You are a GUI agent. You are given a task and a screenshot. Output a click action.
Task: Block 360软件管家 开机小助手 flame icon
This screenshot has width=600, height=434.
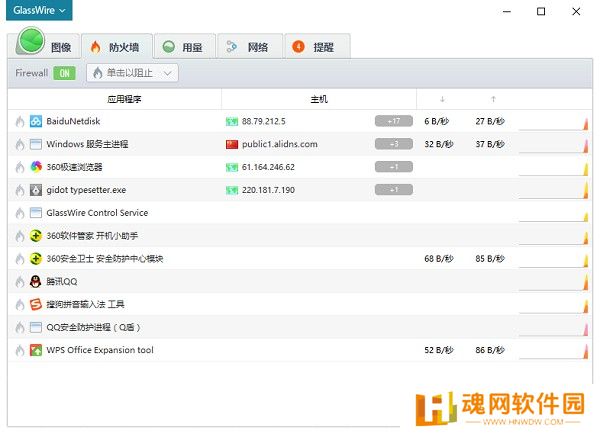(20, 236)
